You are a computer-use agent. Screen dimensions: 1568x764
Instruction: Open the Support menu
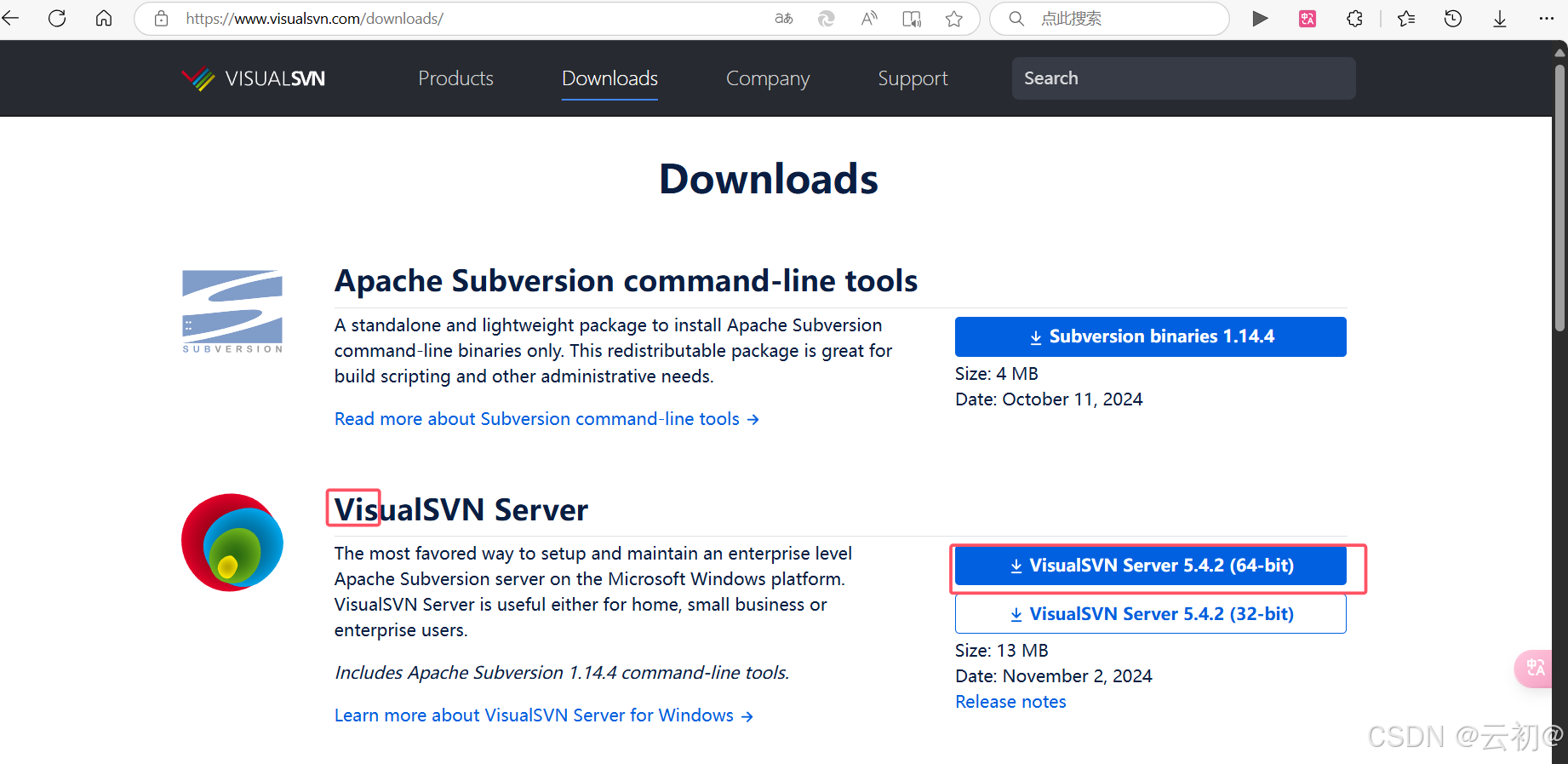click(x=913, y=78)
